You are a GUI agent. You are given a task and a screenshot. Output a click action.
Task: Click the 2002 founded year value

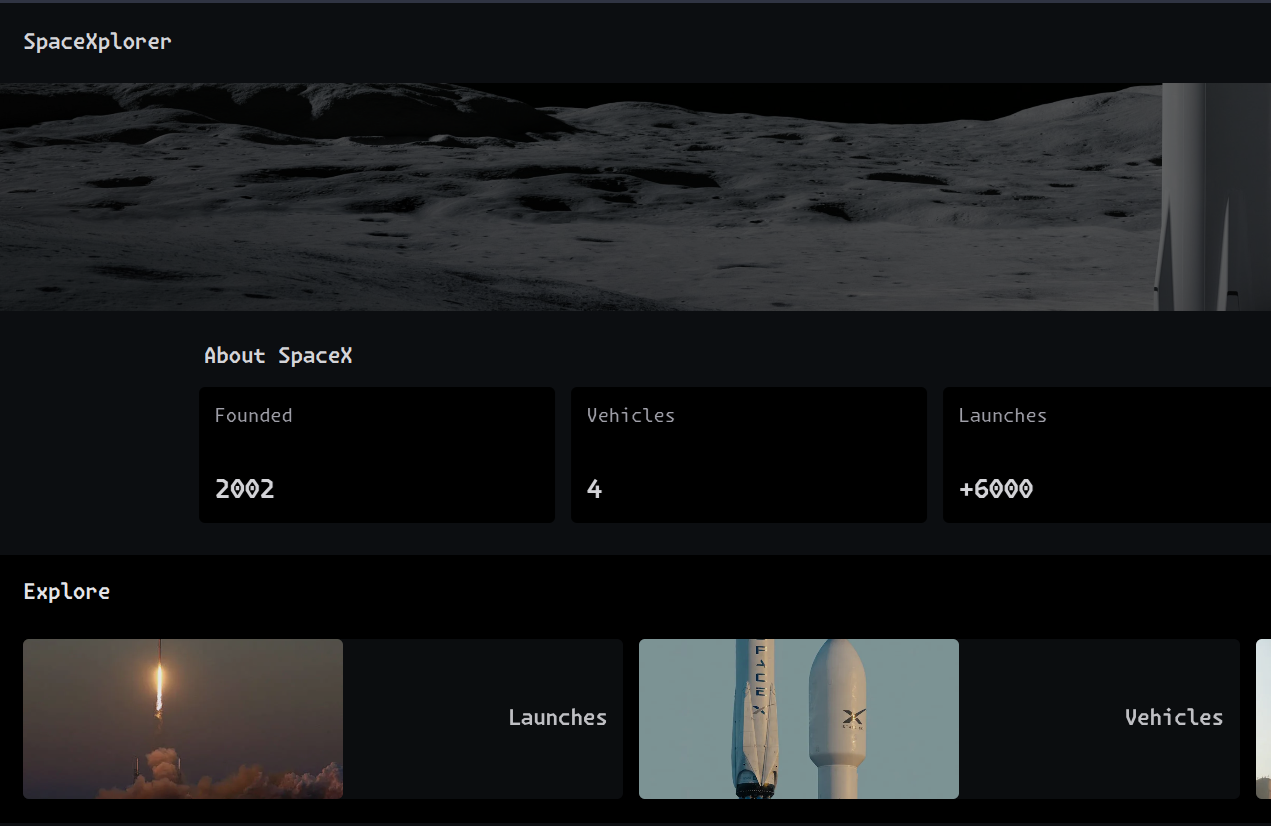coord(244,489)
